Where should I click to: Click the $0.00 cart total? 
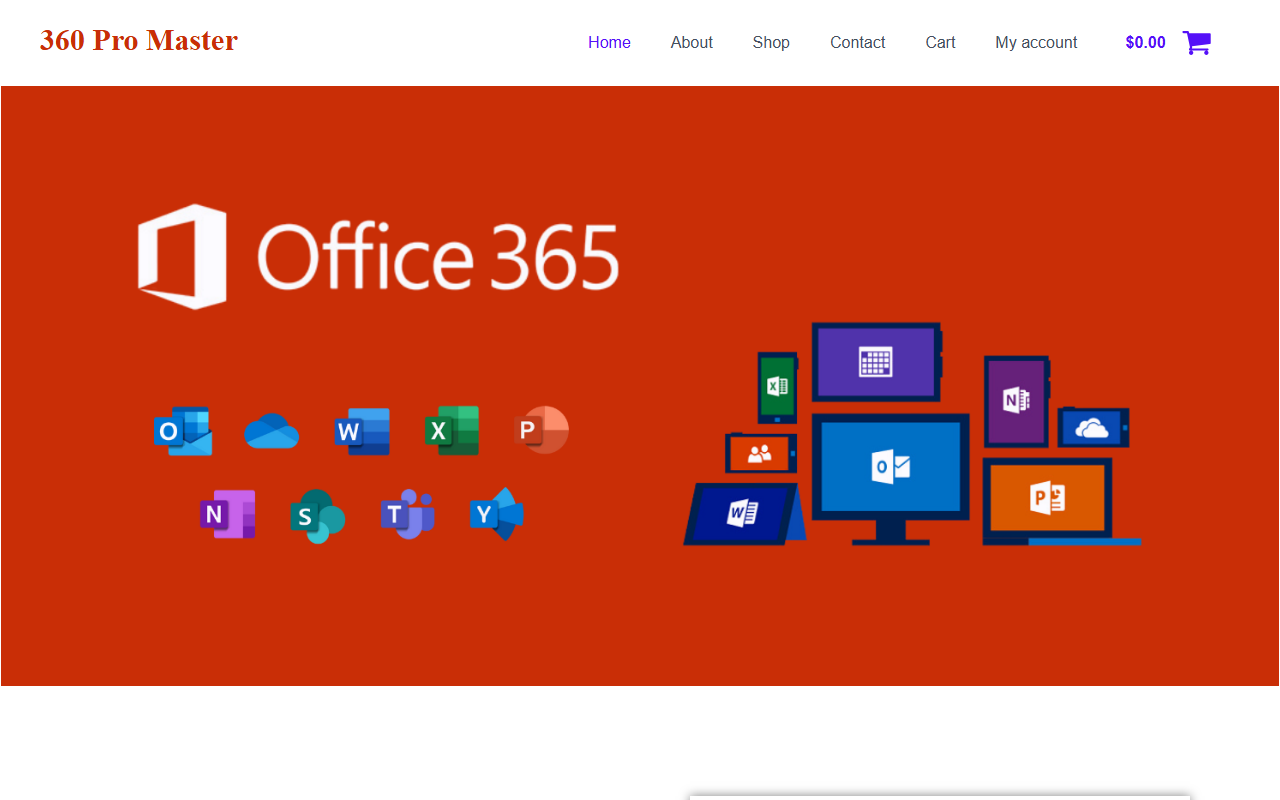pos(1145,42)
